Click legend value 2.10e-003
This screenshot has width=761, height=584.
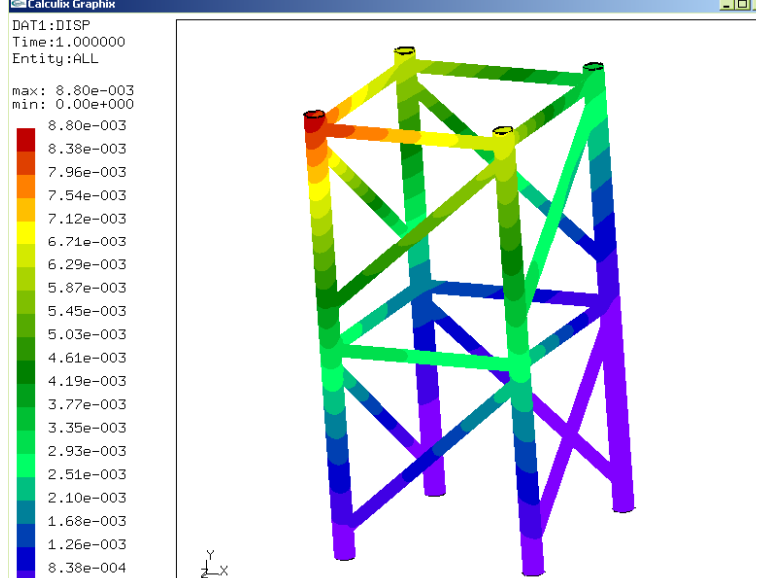click(87, 498)
